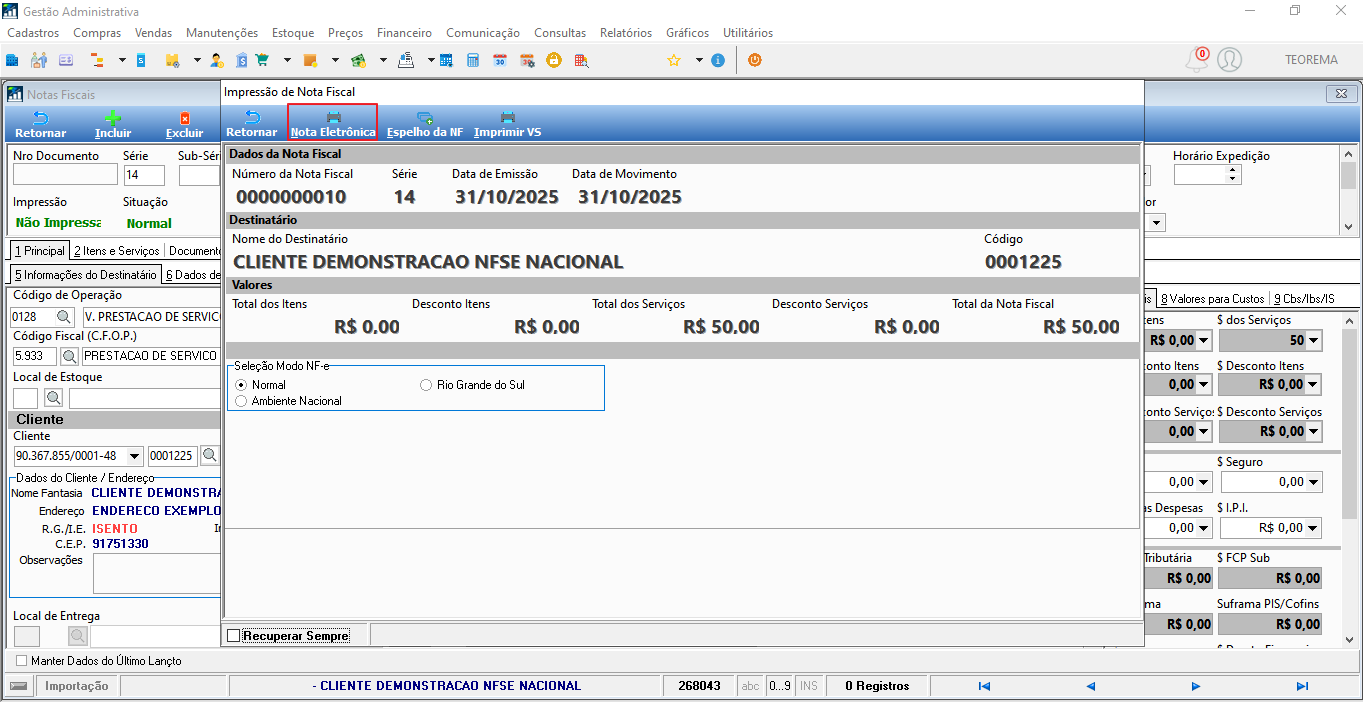Click the search magnifier beside C.F.O.P. field

[x=70, y=356]
